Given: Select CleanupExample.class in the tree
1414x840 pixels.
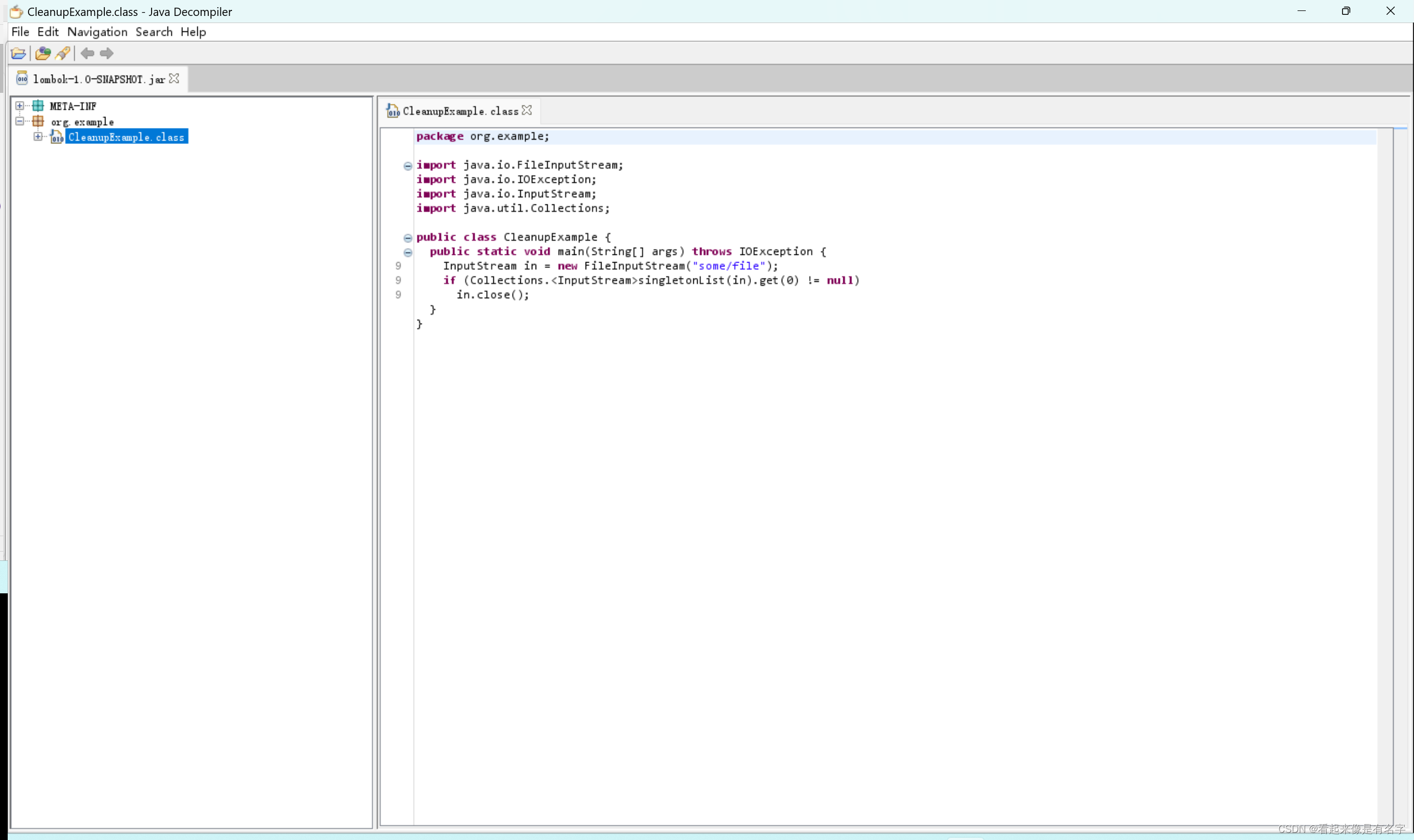Looking at the screenshot, I should [x=126, y=137].
